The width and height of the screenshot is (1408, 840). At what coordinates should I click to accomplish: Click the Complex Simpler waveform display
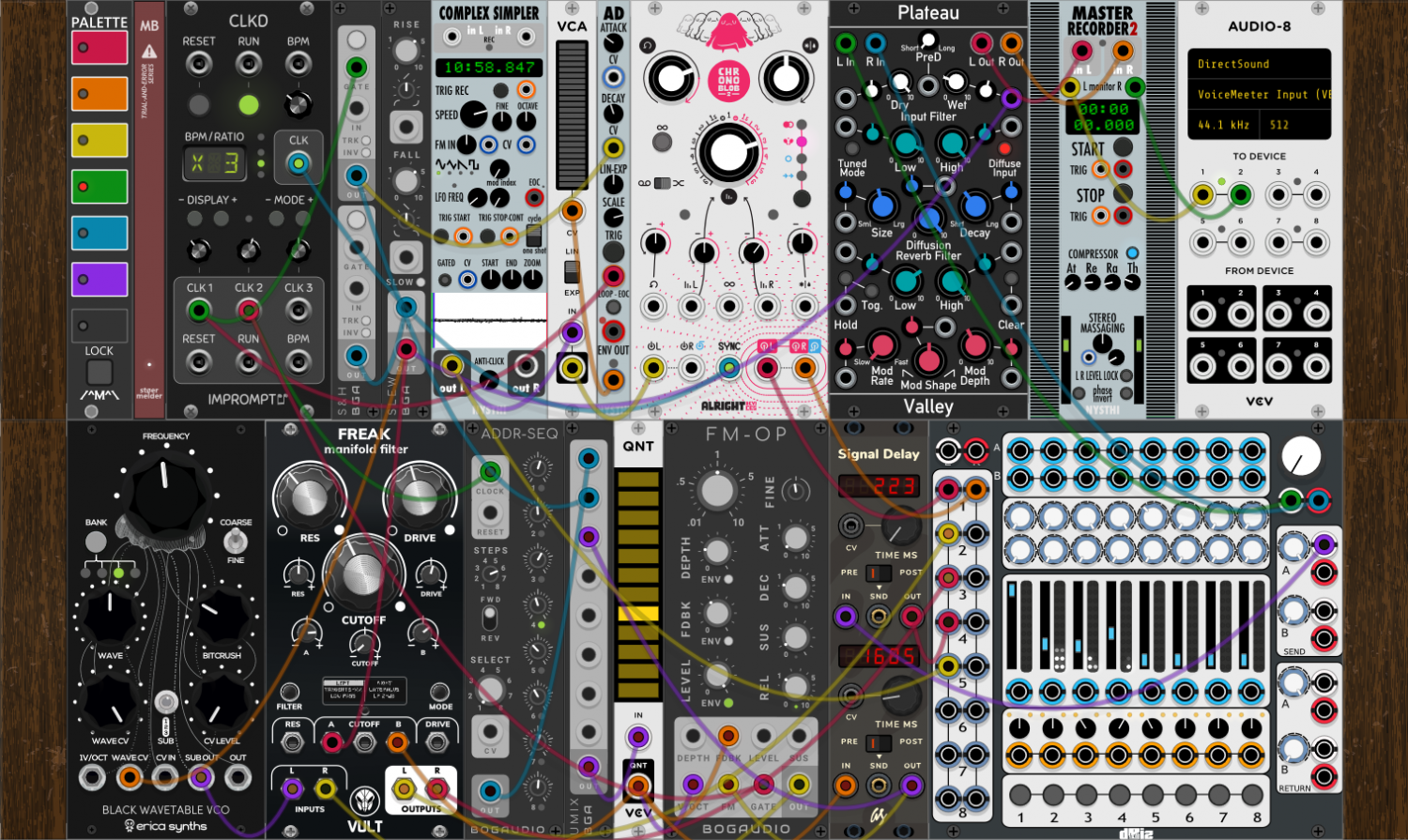pos(490,320)
